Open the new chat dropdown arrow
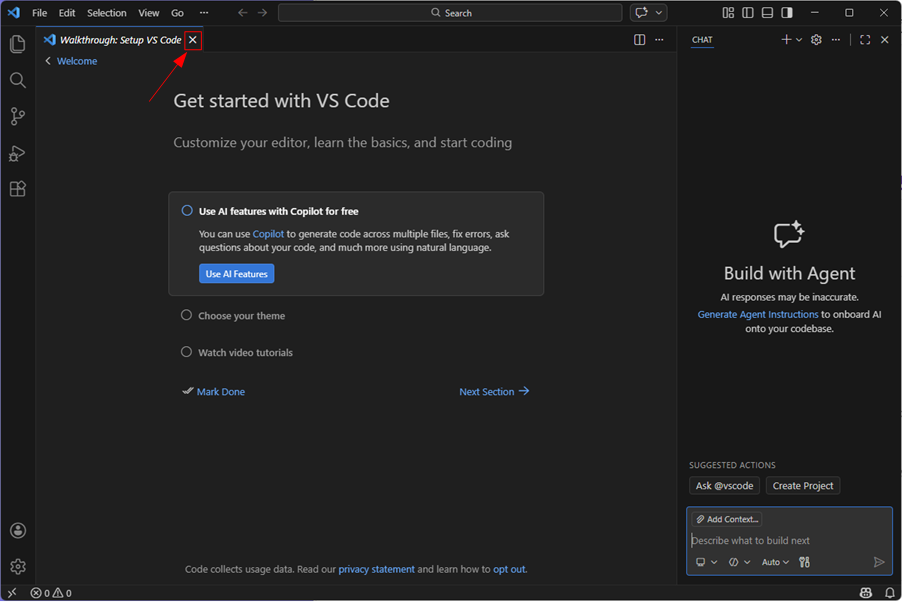 click(799, 40)
